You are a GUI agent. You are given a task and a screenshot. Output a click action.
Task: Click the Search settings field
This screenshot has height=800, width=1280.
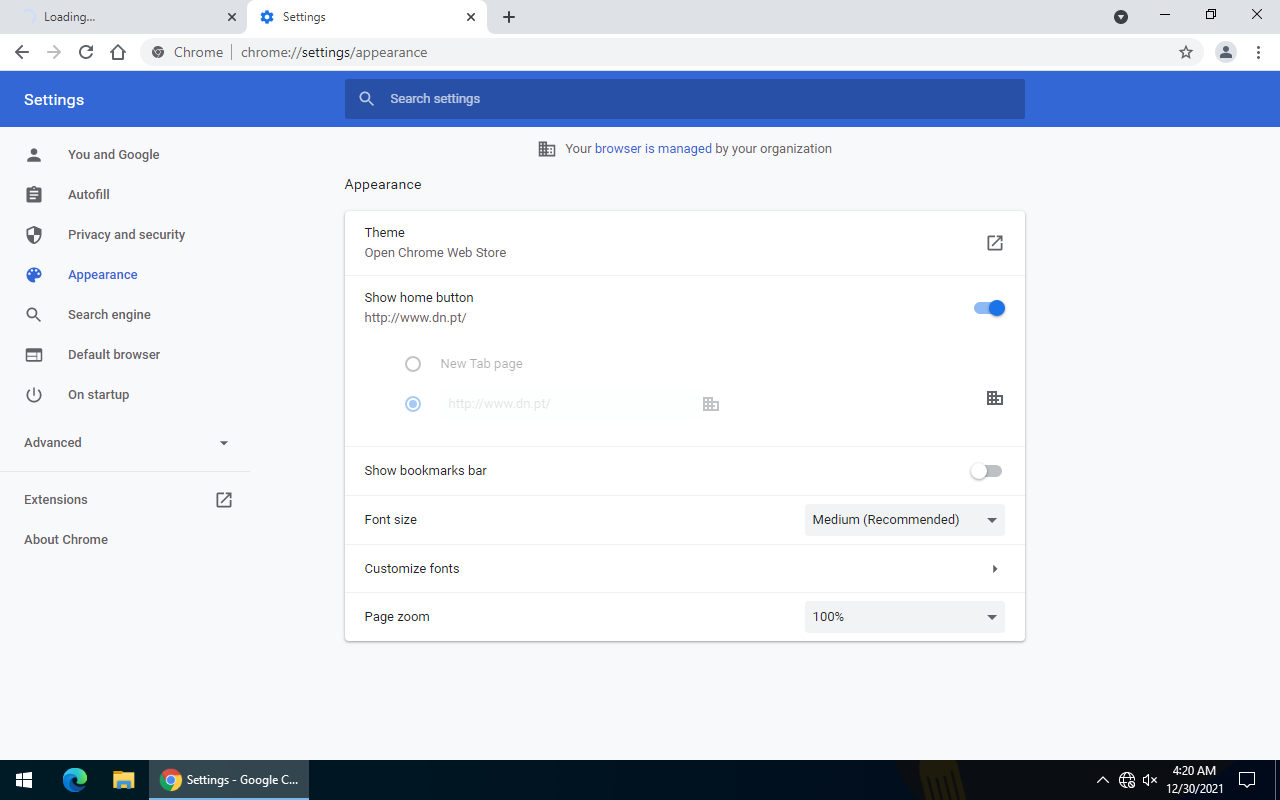coord(684,99)
